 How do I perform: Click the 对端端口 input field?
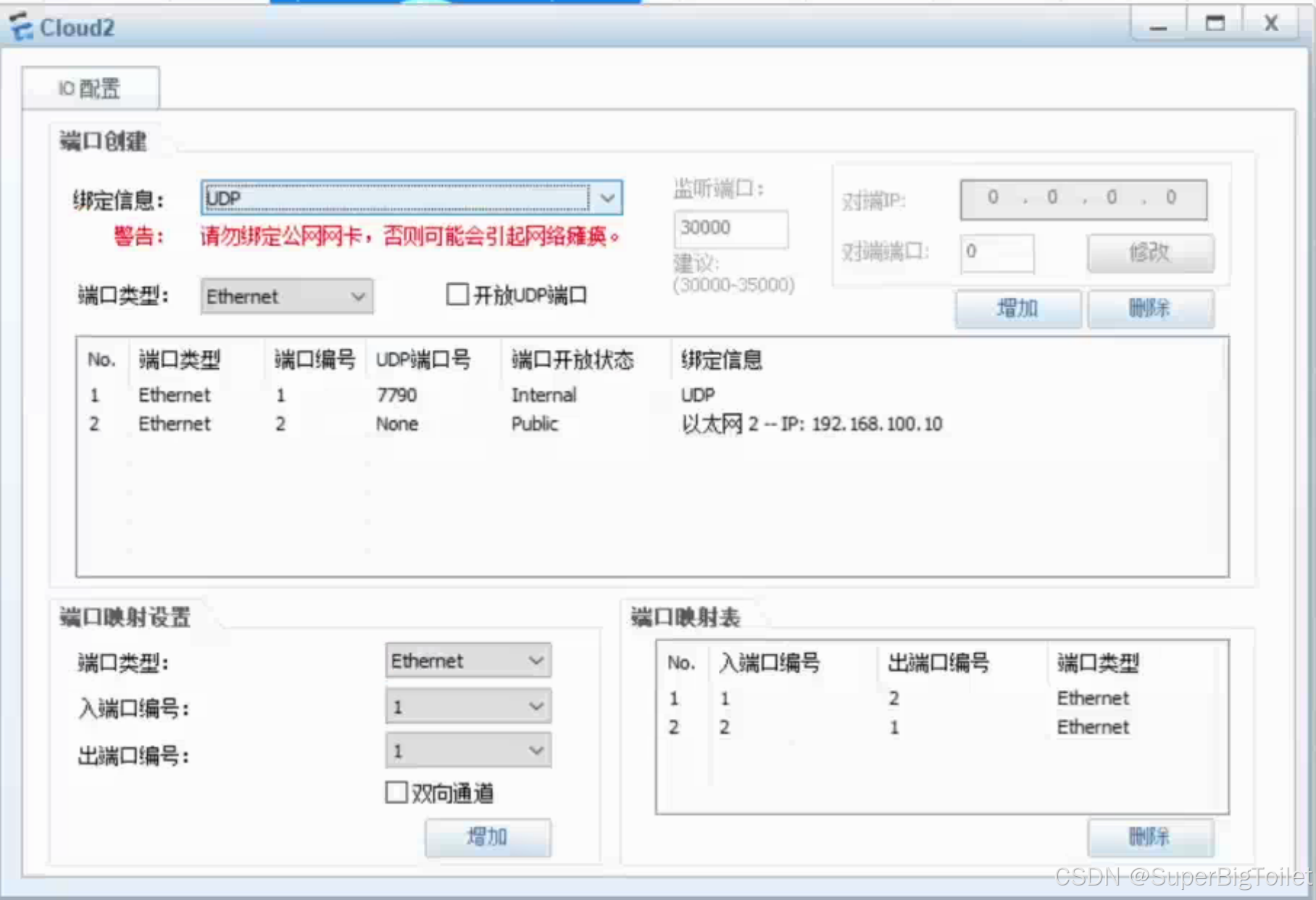click(997, 253)
